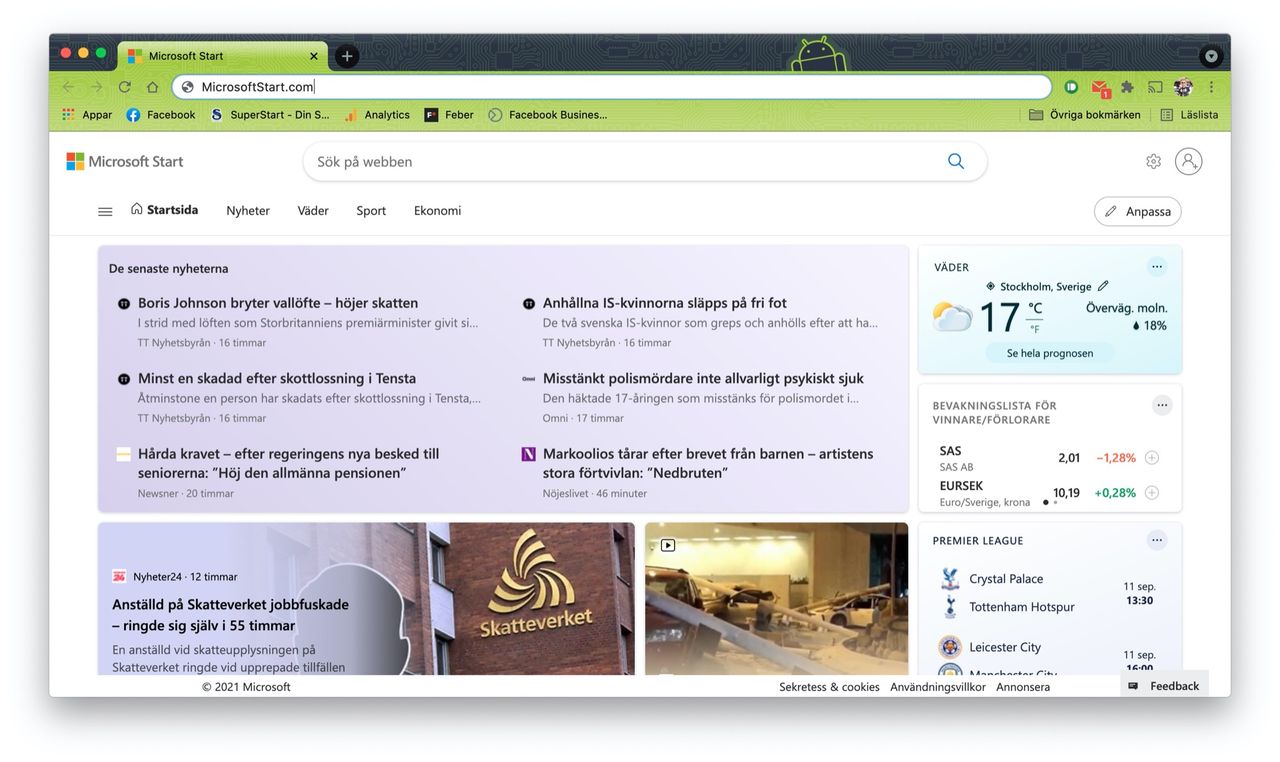
Task: Add EURSEK to watchlist with plus icon
Action: tap(1151, 493)
